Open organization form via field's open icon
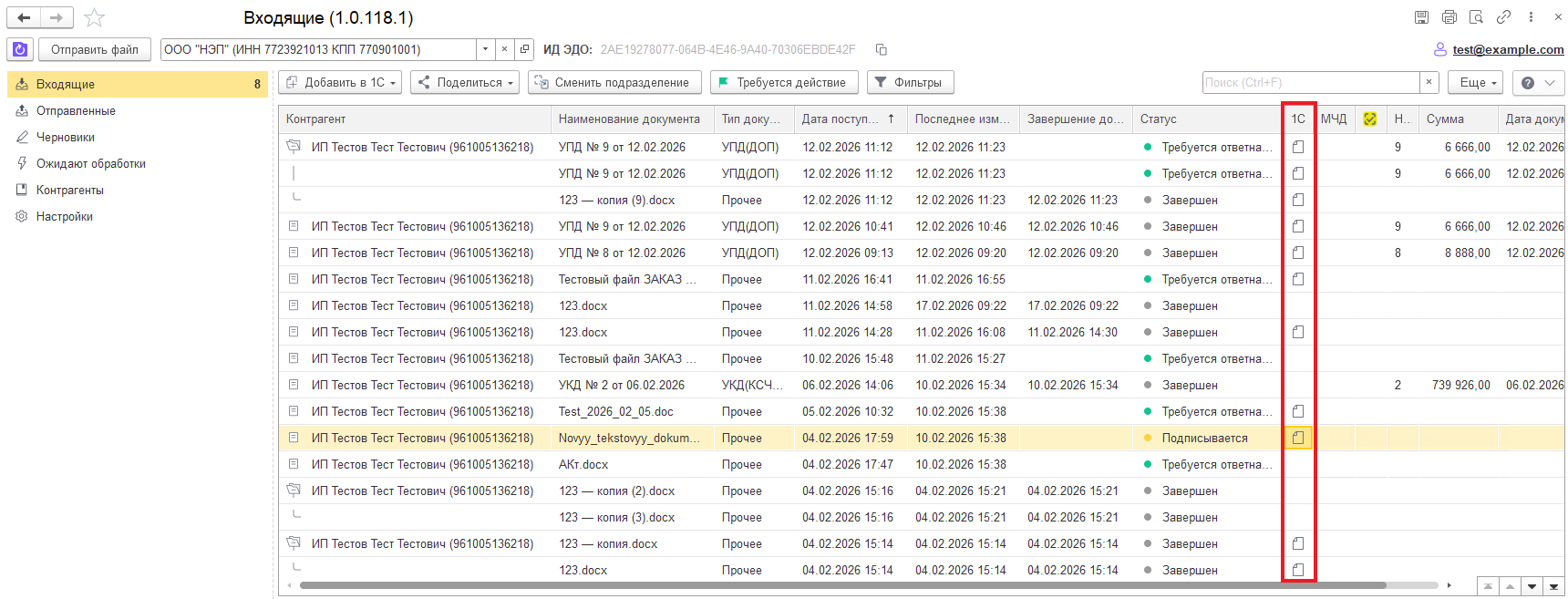This screenshot has height=599, width=1568. [x=524, y=49]
